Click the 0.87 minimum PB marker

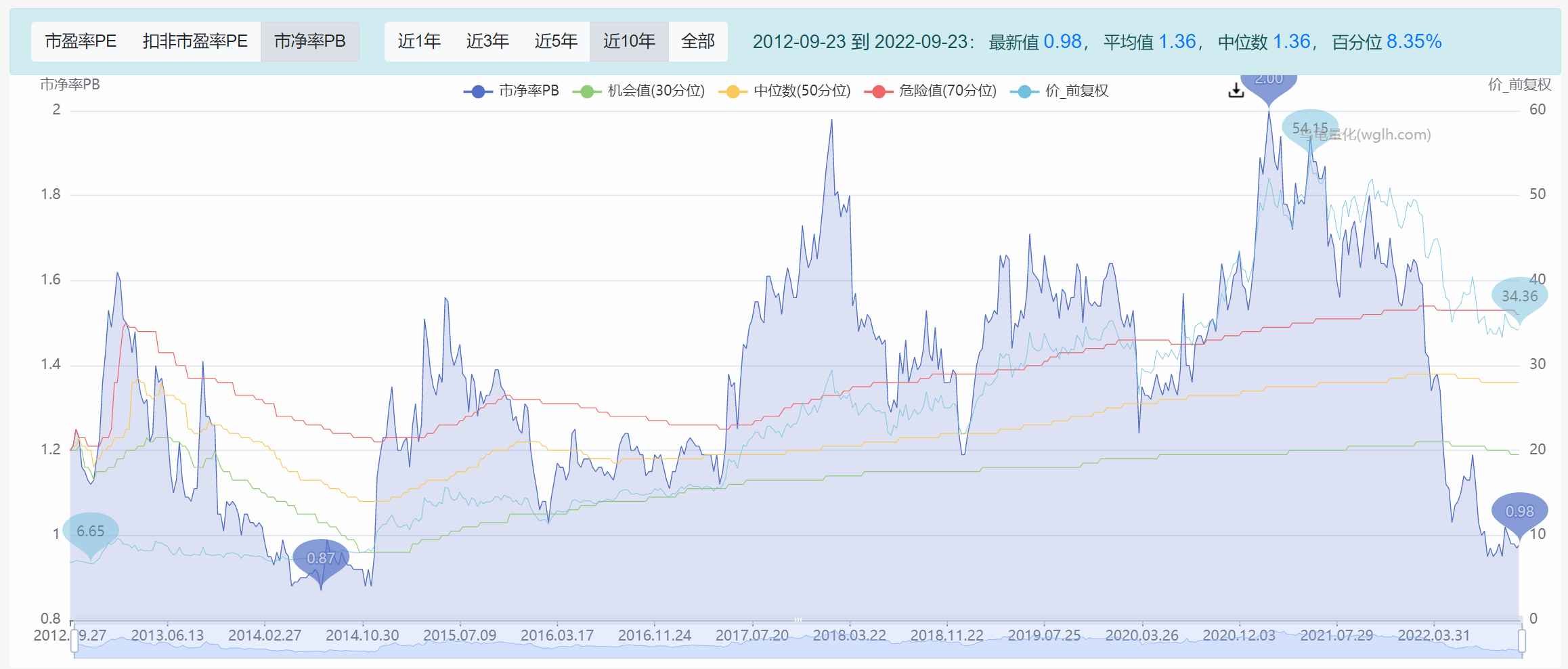click(321, 559)
